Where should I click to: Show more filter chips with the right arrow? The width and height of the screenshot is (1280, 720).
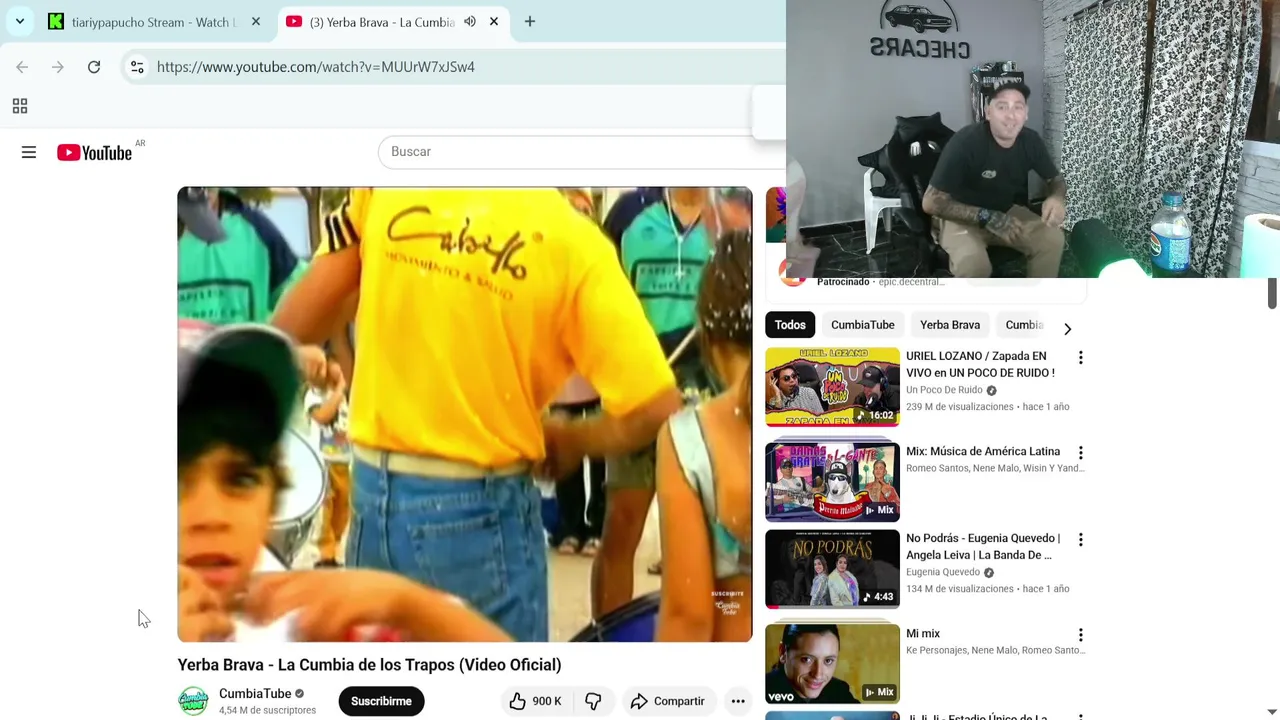click(1067, 328)
